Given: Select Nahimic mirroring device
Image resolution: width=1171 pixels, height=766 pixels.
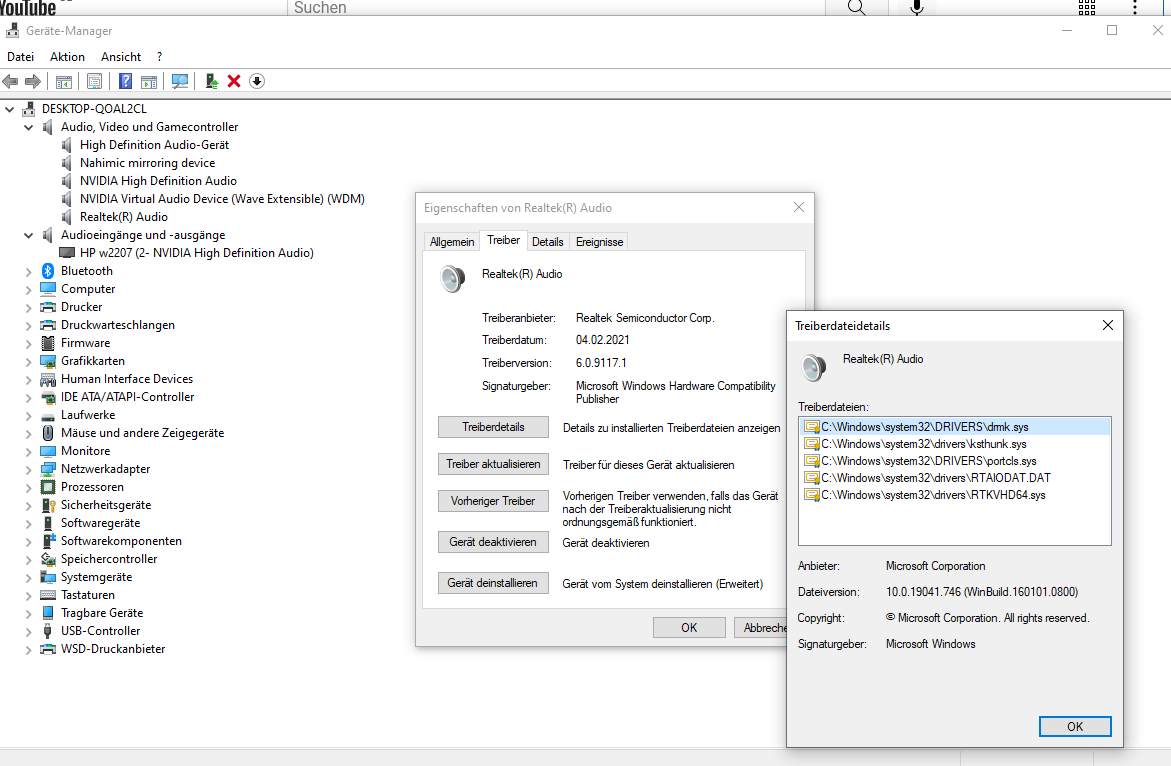Looking at the screenshot, I should [147, 163].
